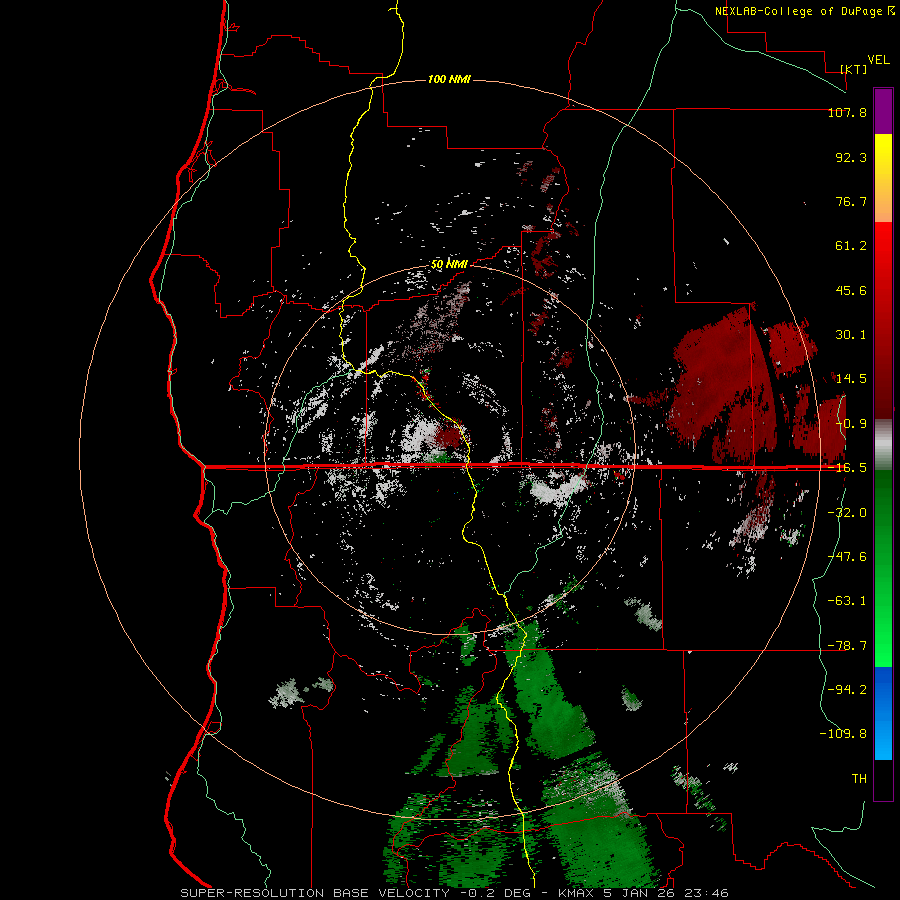
Task: Select the -78.7 legend value
Action: [x=847, y=646]
